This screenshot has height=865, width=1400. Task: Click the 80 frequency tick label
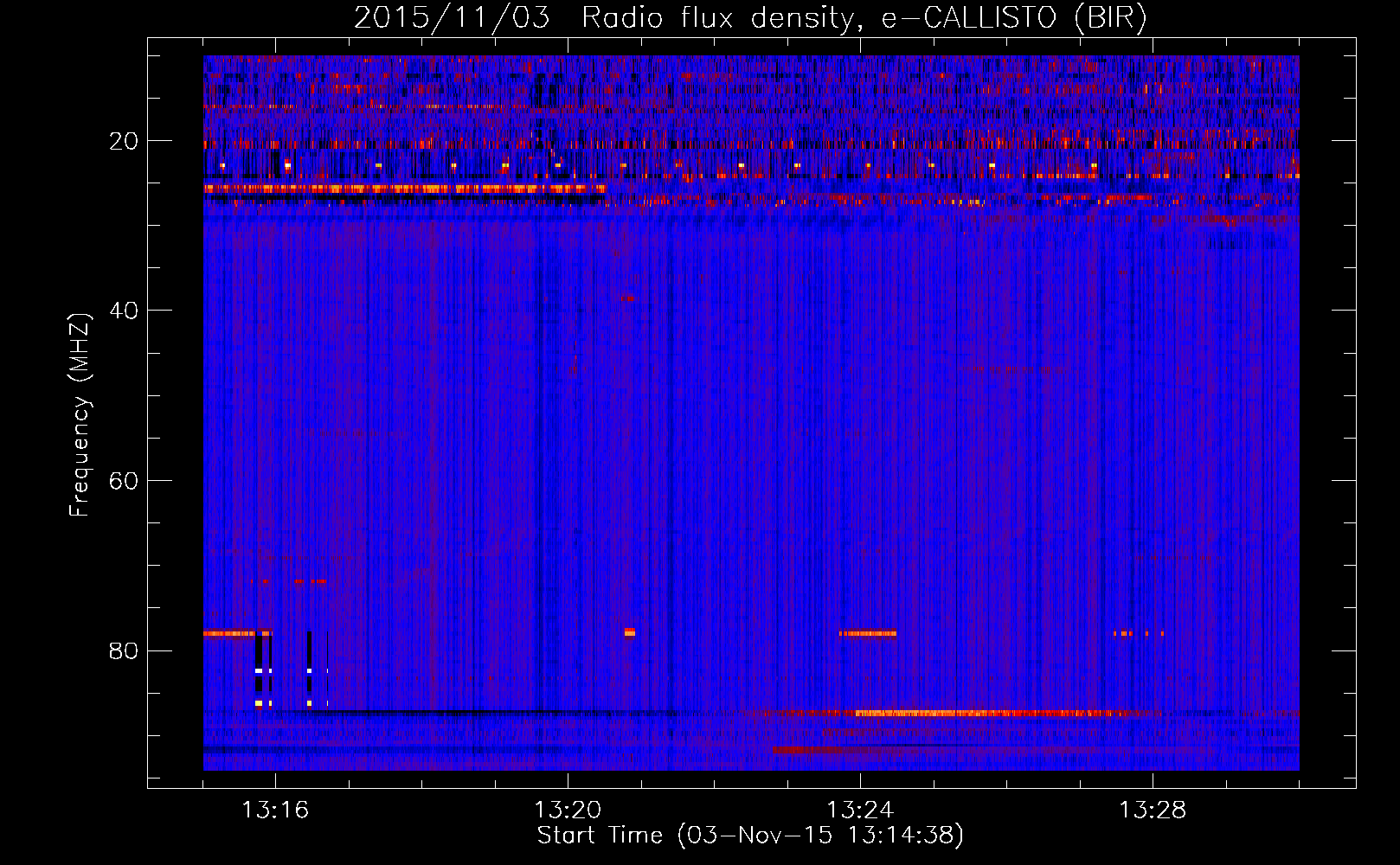click(x=124, y=650)
